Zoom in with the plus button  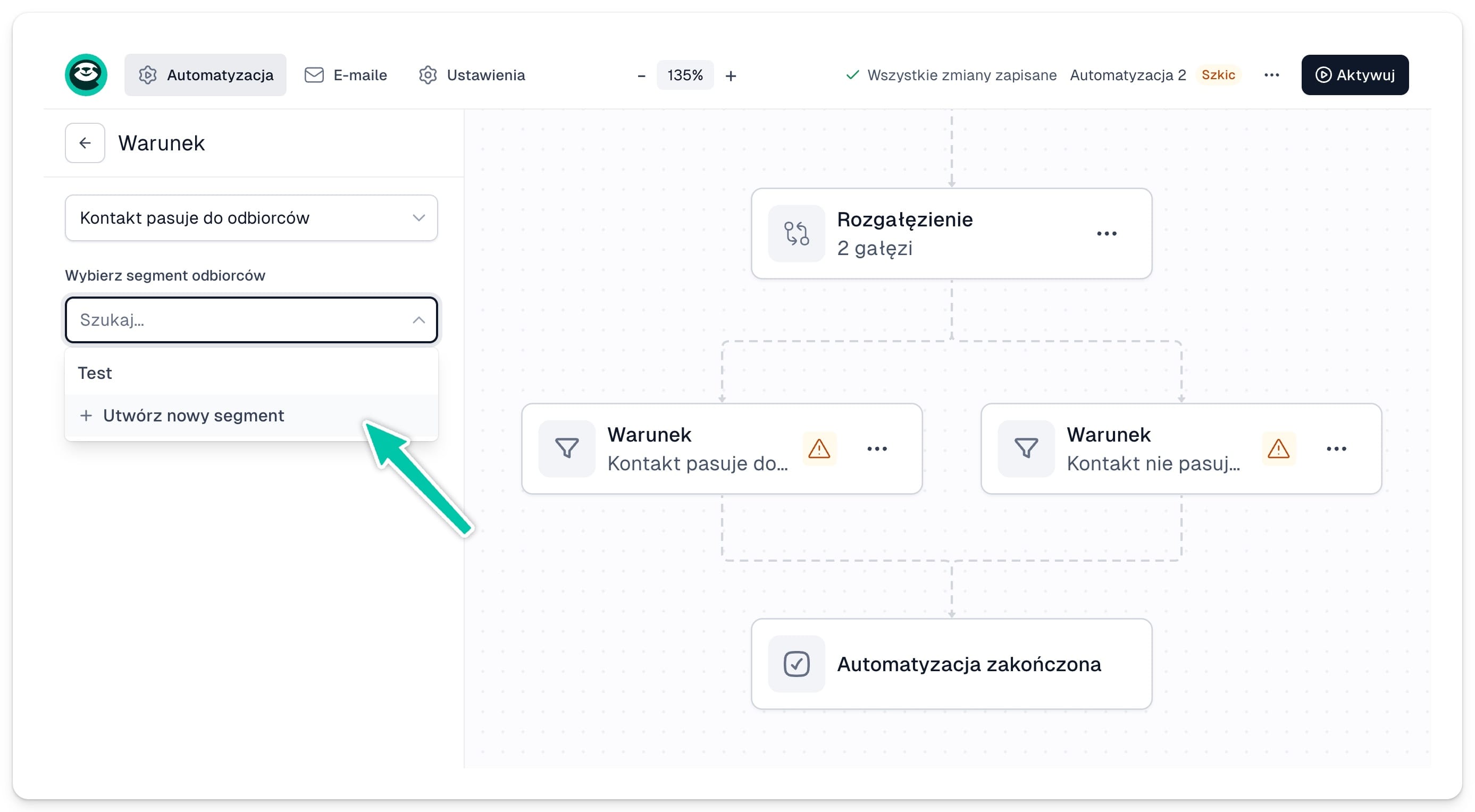coord(731,75)
